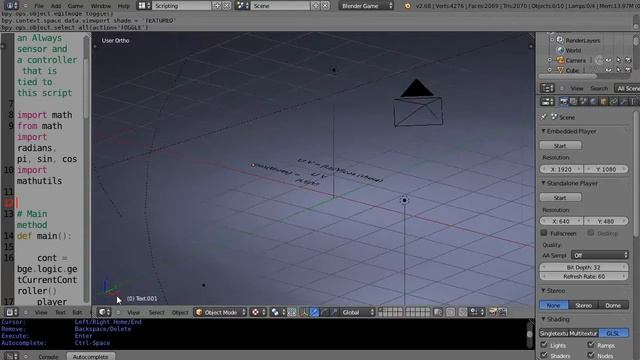
Task: Open the 3D viewport Select menu
Action: click(156, 312)
